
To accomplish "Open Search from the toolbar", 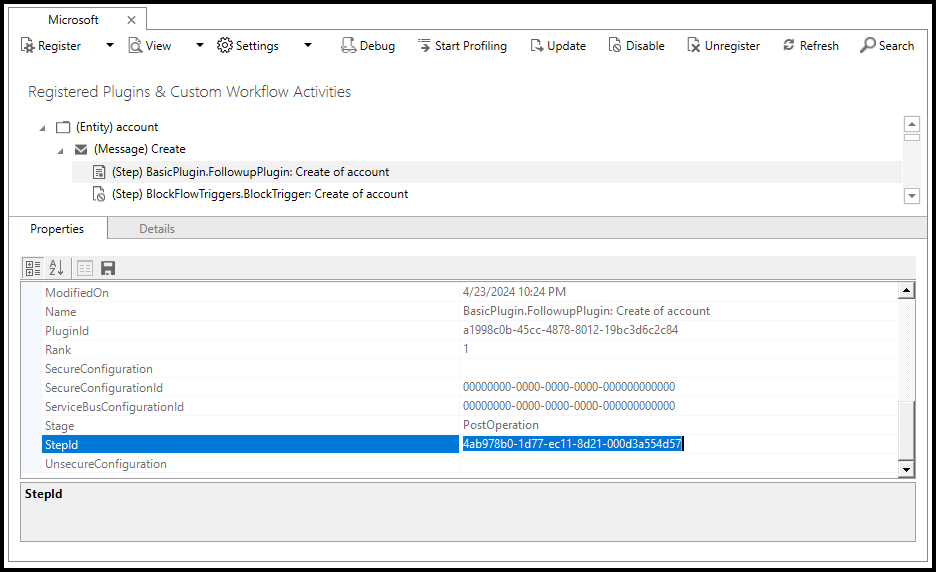I will (887, 45).
